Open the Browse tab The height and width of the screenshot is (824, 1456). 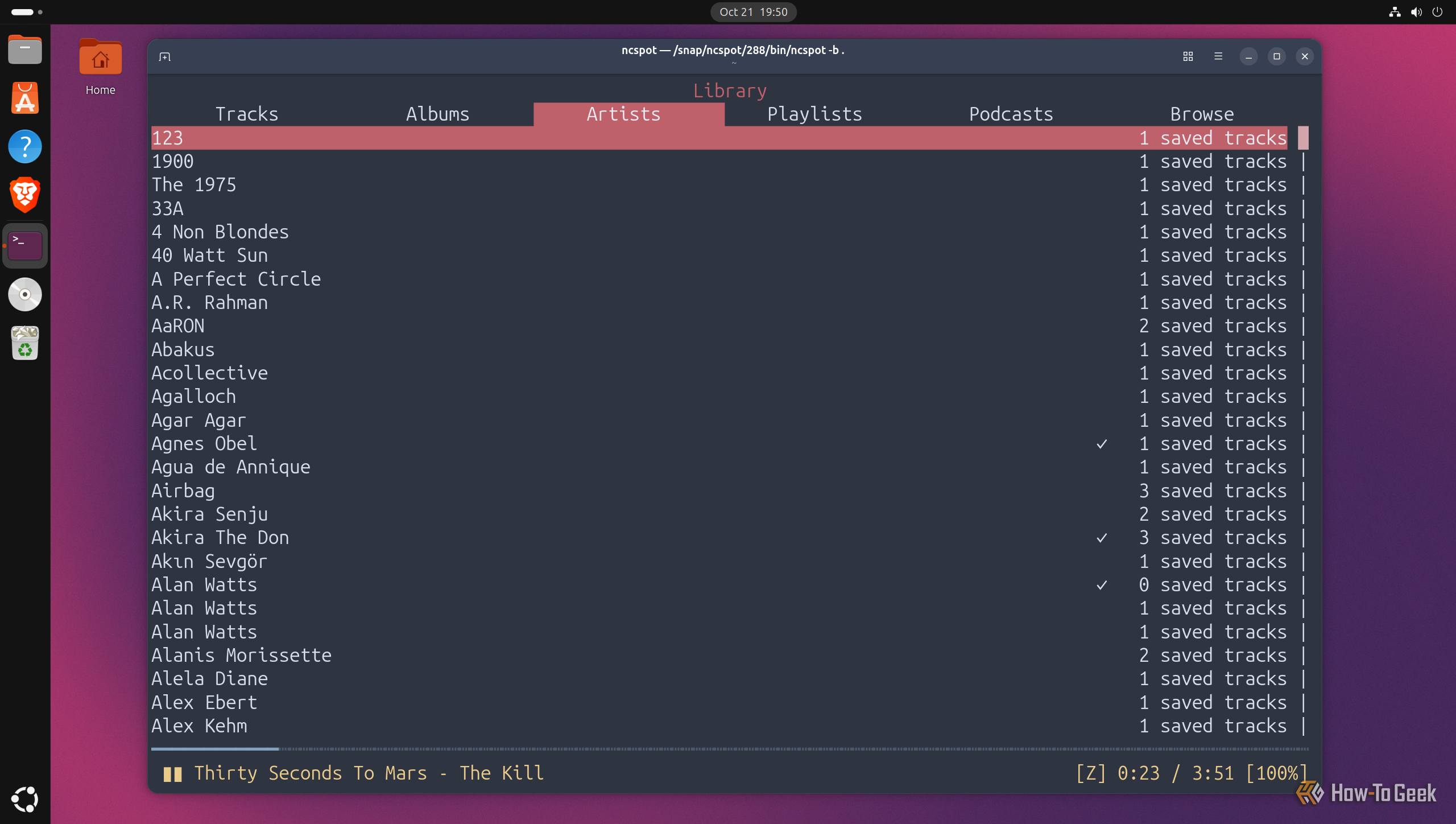click(1202, 114)
